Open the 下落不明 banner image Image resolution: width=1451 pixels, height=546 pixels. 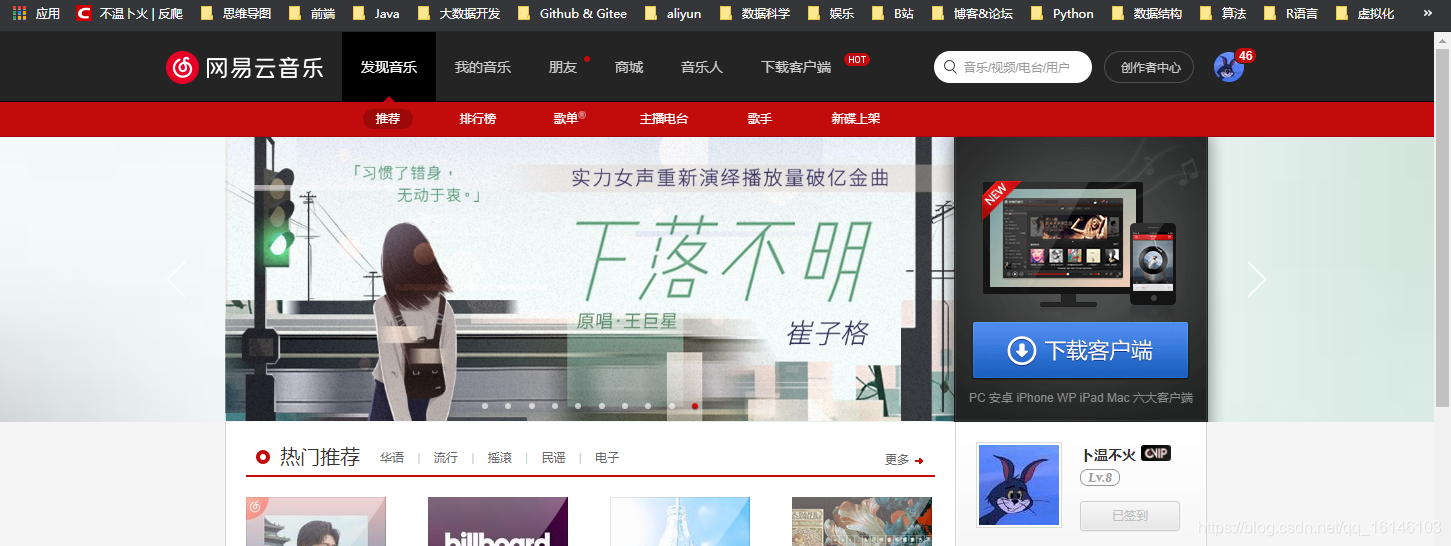coord(590,279)
